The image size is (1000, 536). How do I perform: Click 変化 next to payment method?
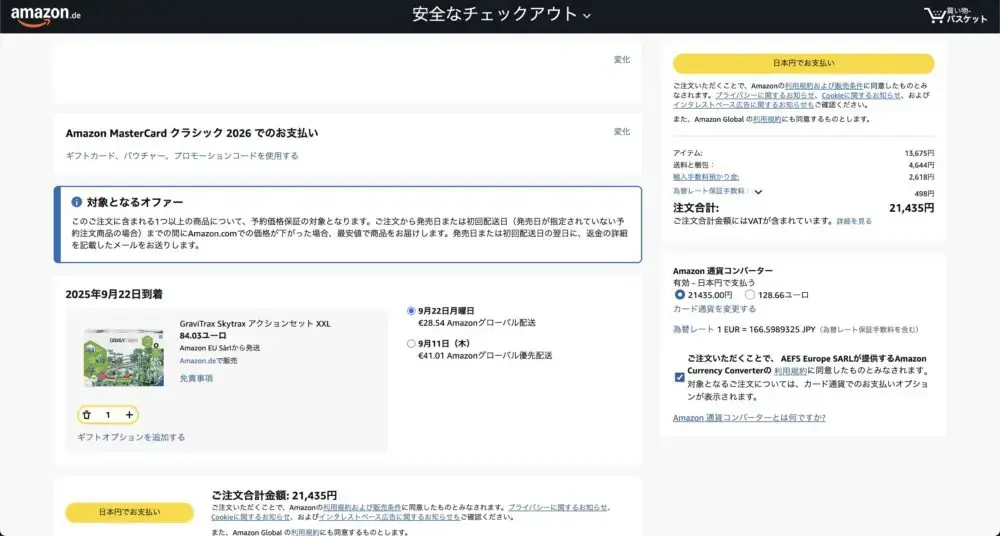pos(622,131)
